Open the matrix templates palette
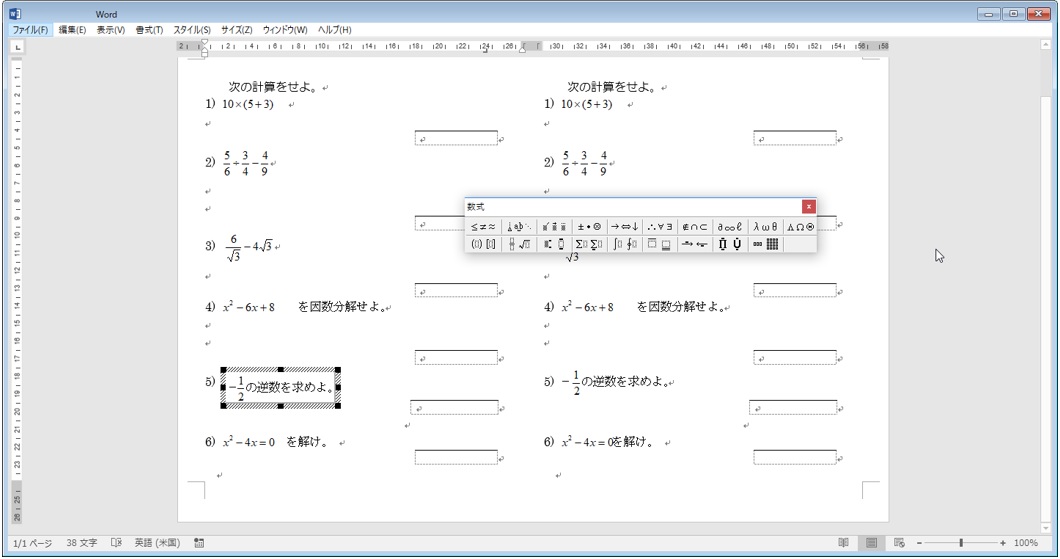 tap(765, 245)
